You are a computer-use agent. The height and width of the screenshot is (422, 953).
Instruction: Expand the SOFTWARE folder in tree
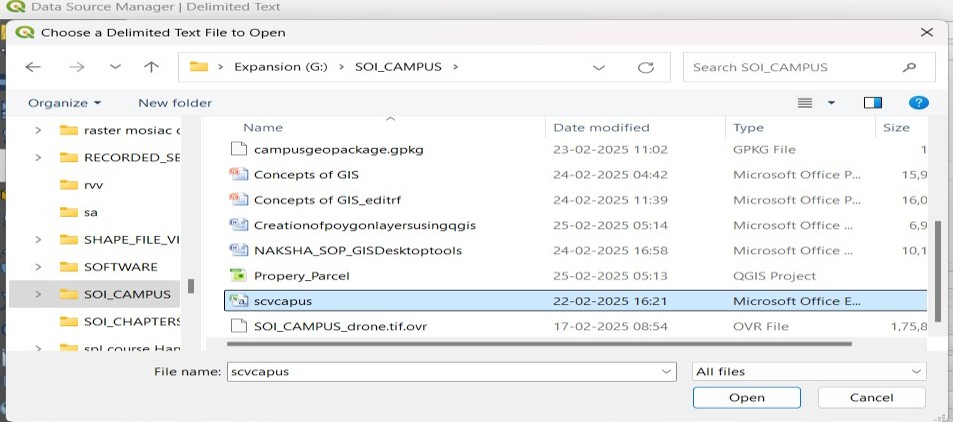(38, 267)
